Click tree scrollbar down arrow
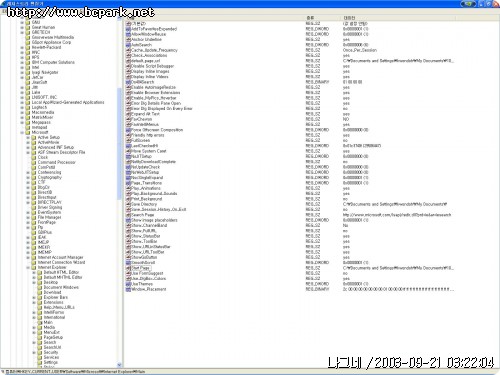This screenshot has height=375, width=500. tap(120, 365)
